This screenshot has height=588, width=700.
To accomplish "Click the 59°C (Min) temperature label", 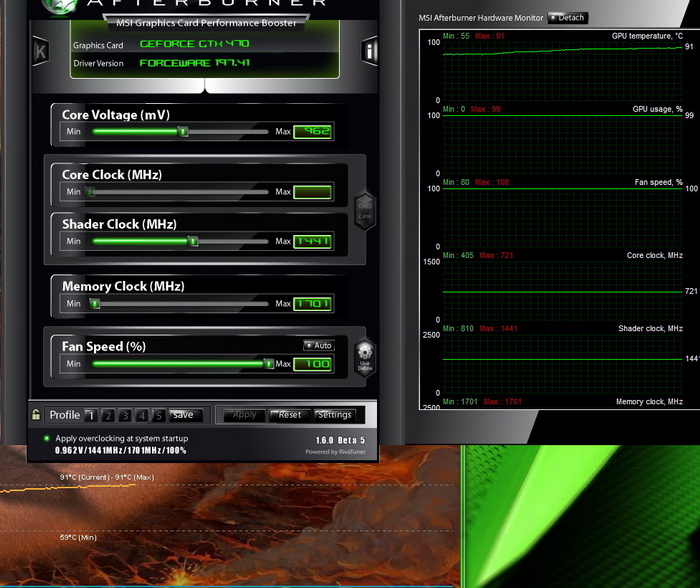I will [78, 538].
